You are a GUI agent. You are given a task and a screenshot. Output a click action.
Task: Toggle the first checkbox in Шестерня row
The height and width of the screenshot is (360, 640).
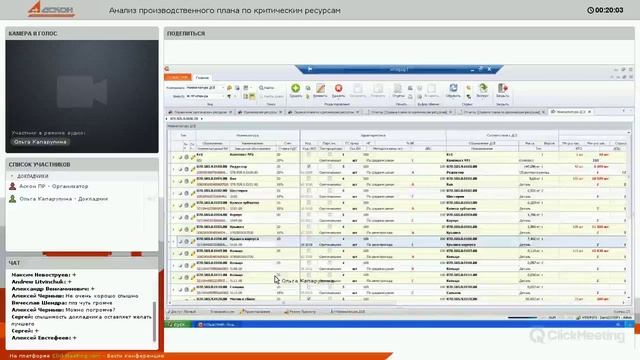pos(309,191)
